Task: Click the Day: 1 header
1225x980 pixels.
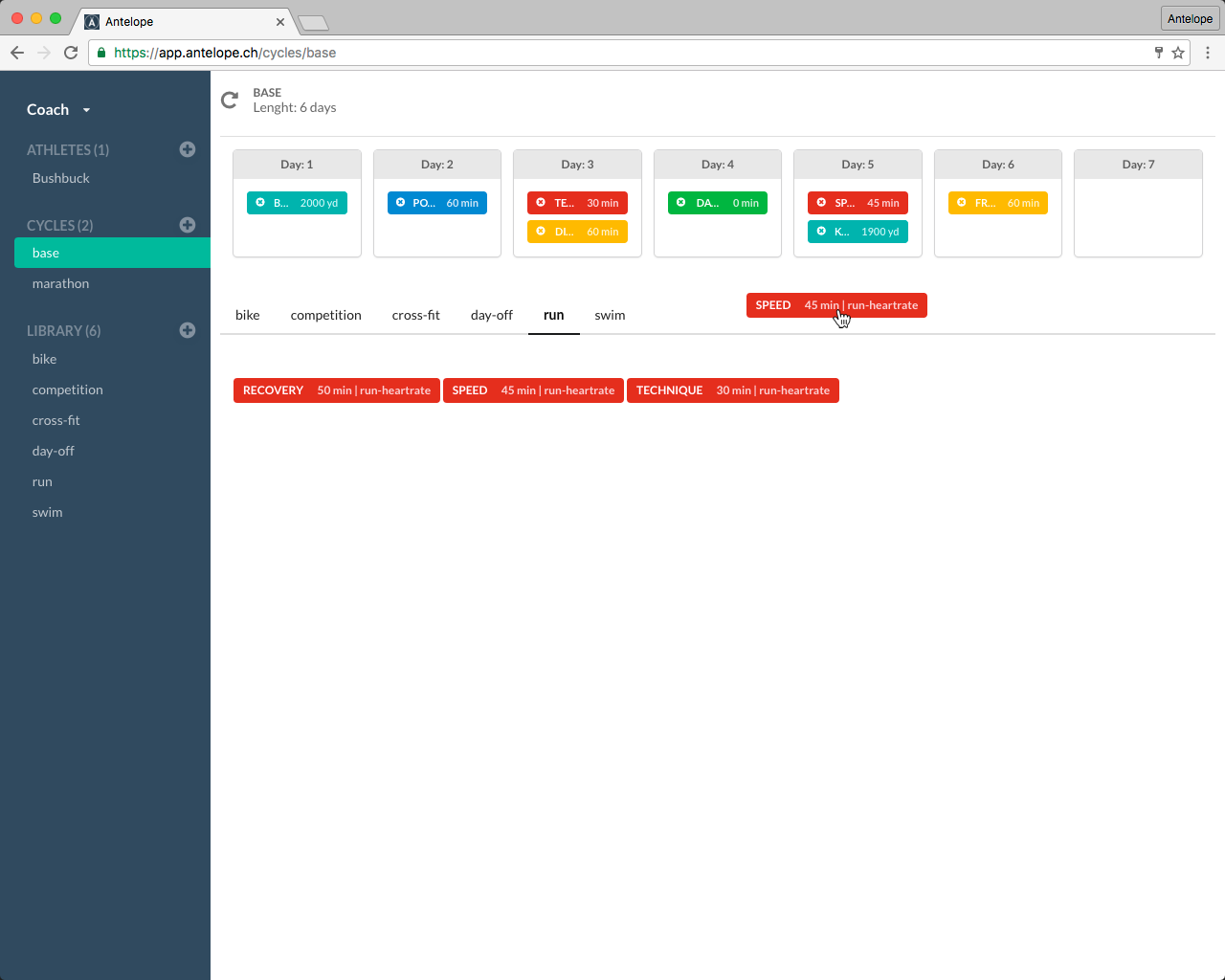Action: tap(297, 165)
